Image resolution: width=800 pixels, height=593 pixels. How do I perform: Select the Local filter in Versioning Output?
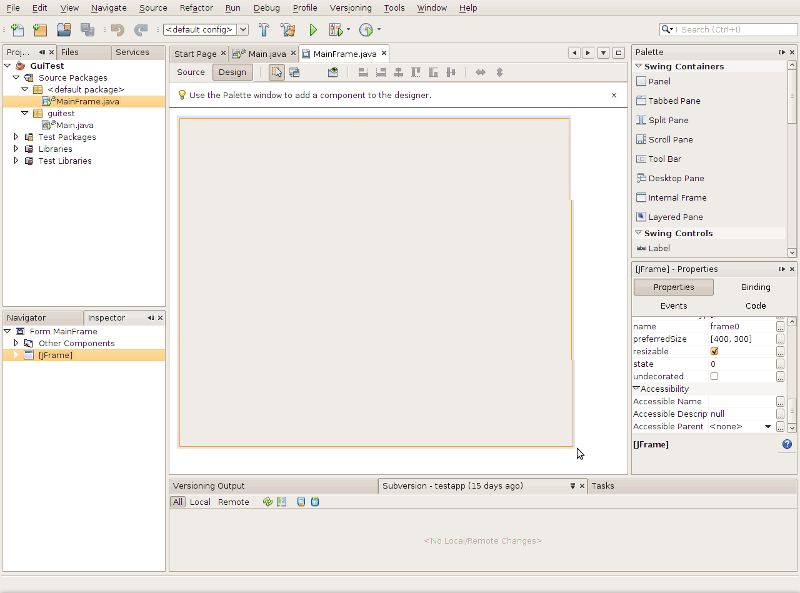click(200, 502)
